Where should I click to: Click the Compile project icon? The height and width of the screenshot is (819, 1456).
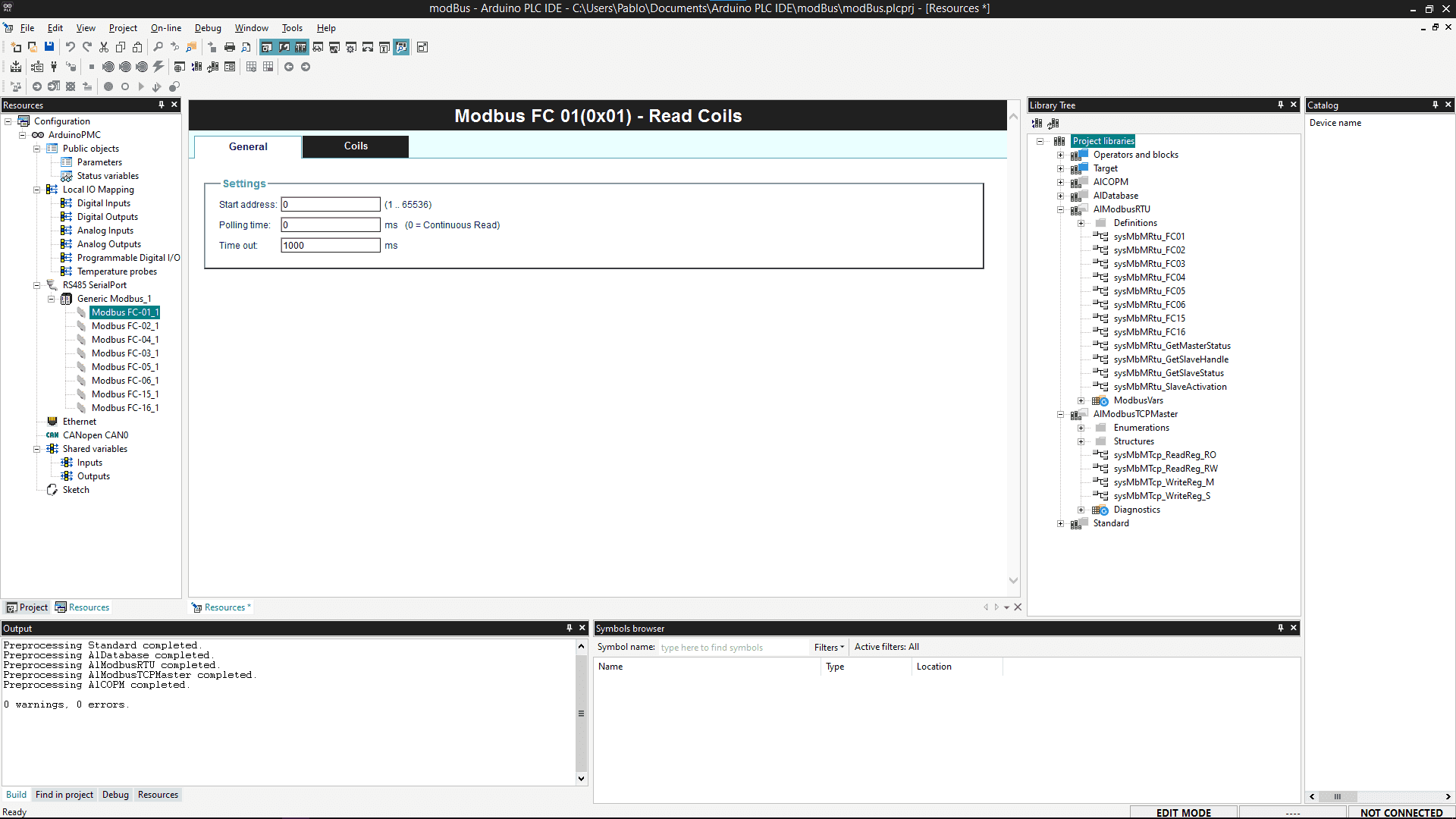[x=16, y=67]
